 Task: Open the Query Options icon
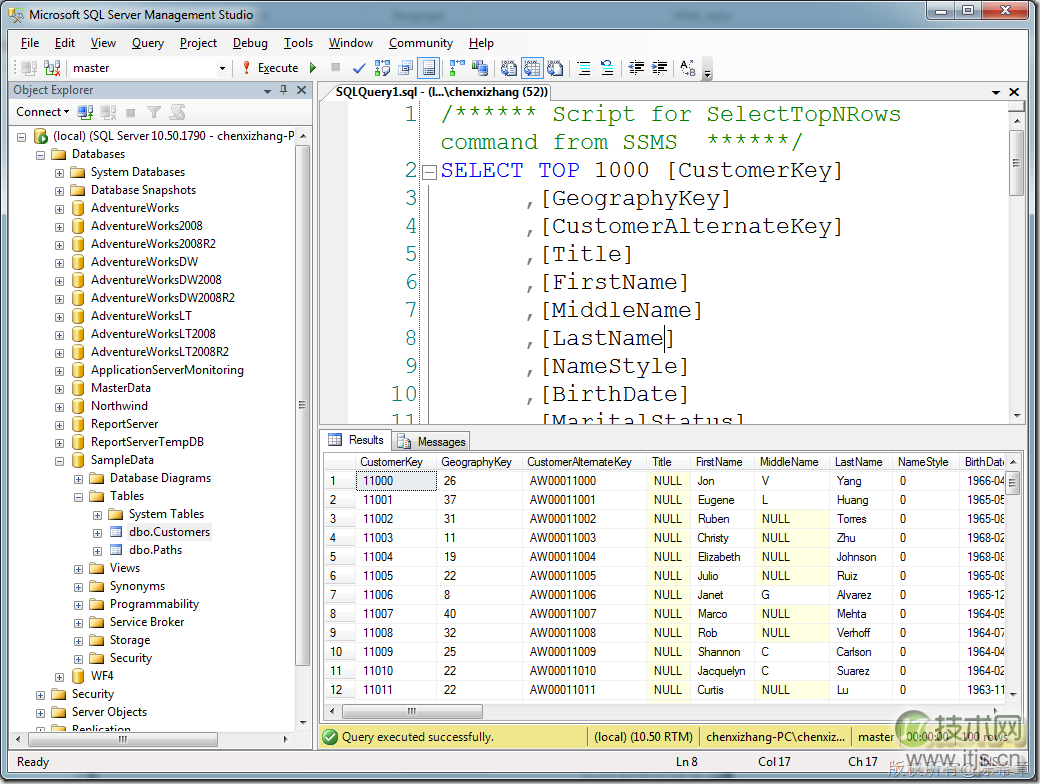pyautogui.click(x=405, y=68)
